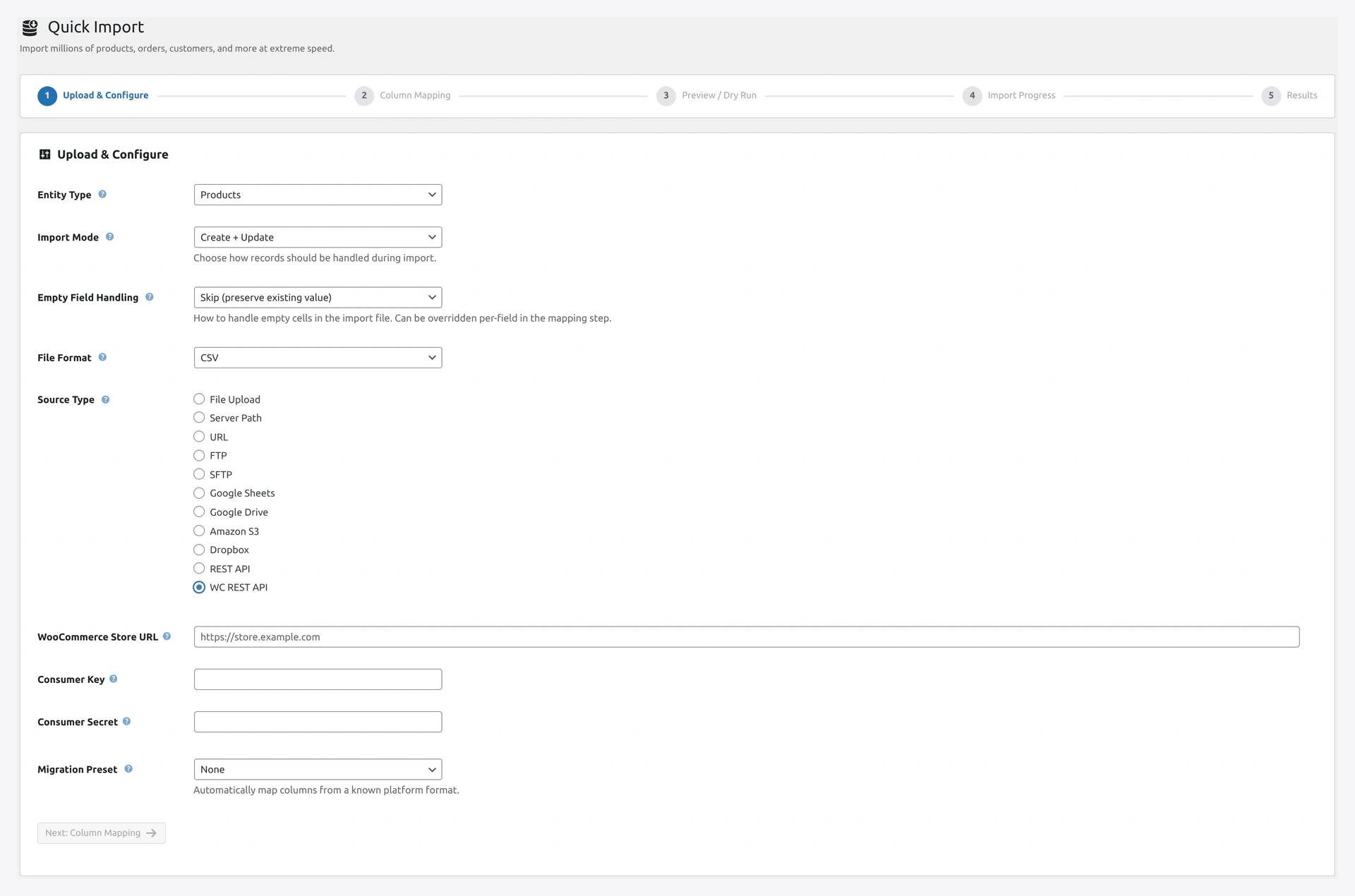This screenshot has width=1355, height=896.
Task: Click the Migration Preset help icon
Action: point(128,769)
